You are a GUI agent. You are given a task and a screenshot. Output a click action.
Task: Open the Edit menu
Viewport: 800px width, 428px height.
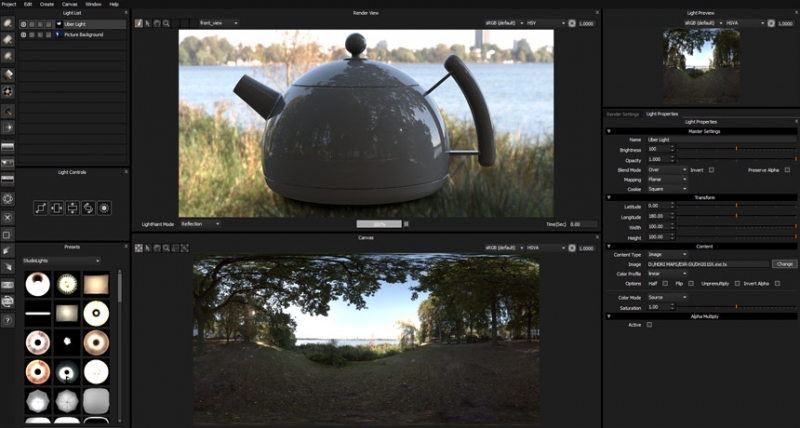(28, 4)
